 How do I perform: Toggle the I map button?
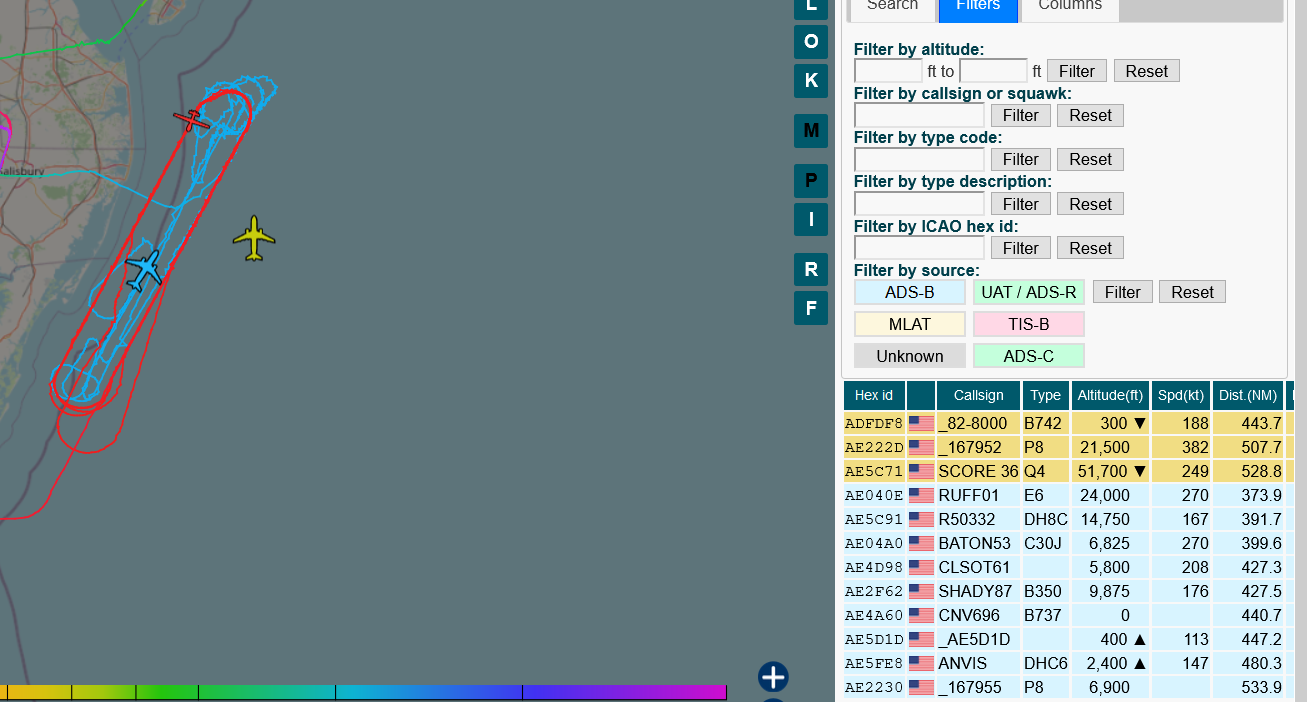tap(811, 220)
